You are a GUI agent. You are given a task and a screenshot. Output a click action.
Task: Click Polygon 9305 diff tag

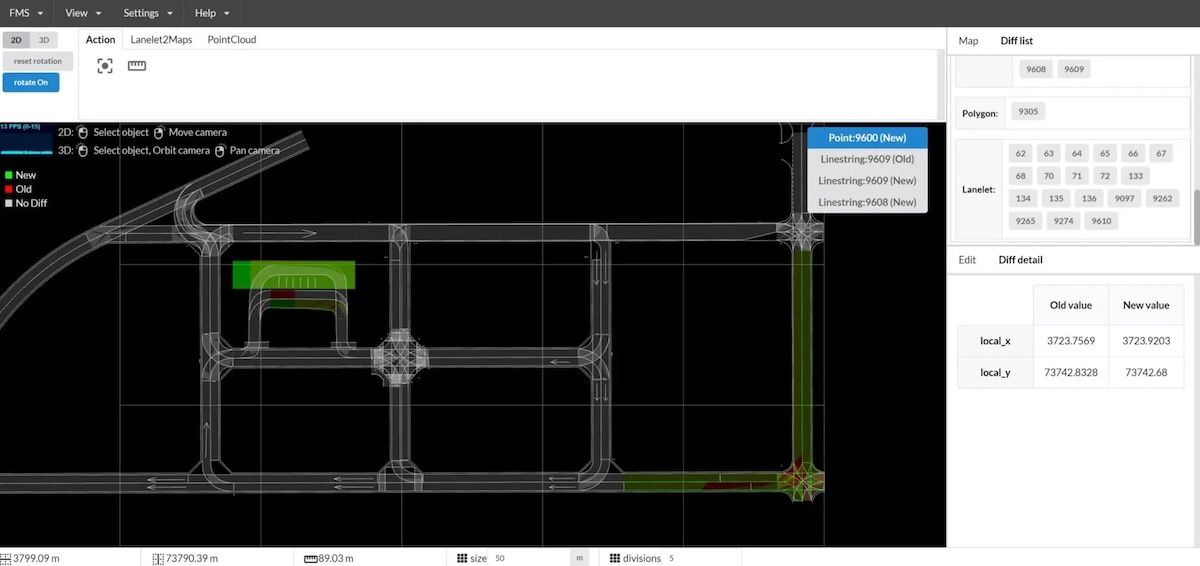[1028, 113]
